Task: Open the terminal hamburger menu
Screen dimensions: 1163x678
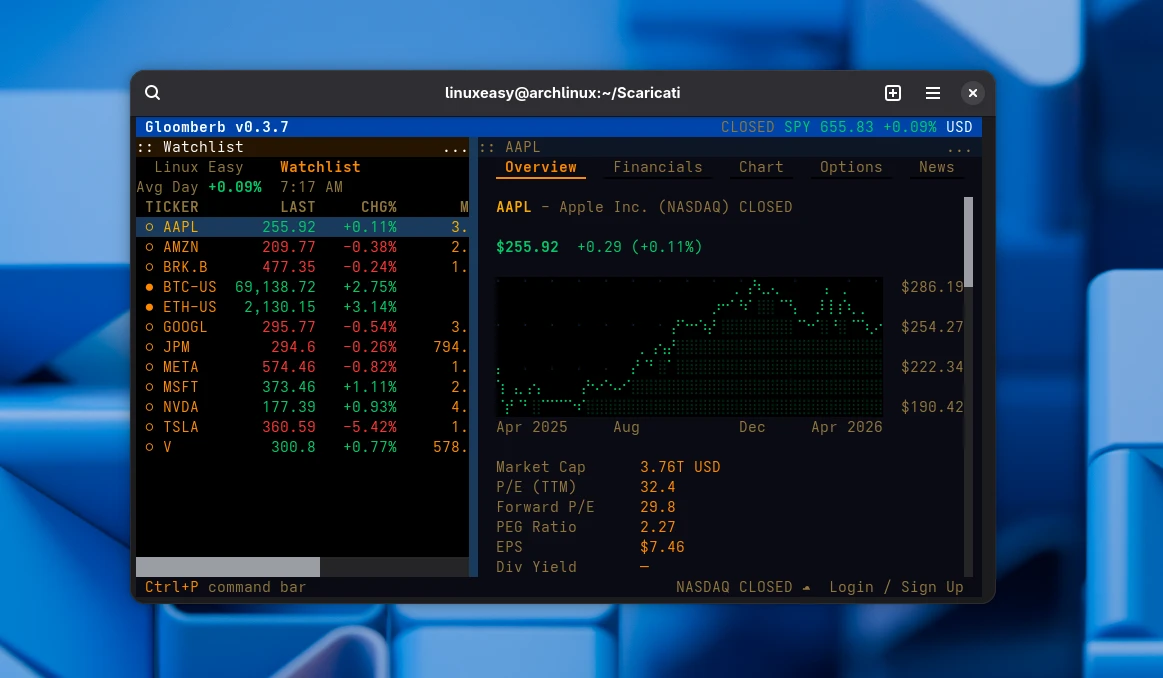Action: click(x=933, y=93)
